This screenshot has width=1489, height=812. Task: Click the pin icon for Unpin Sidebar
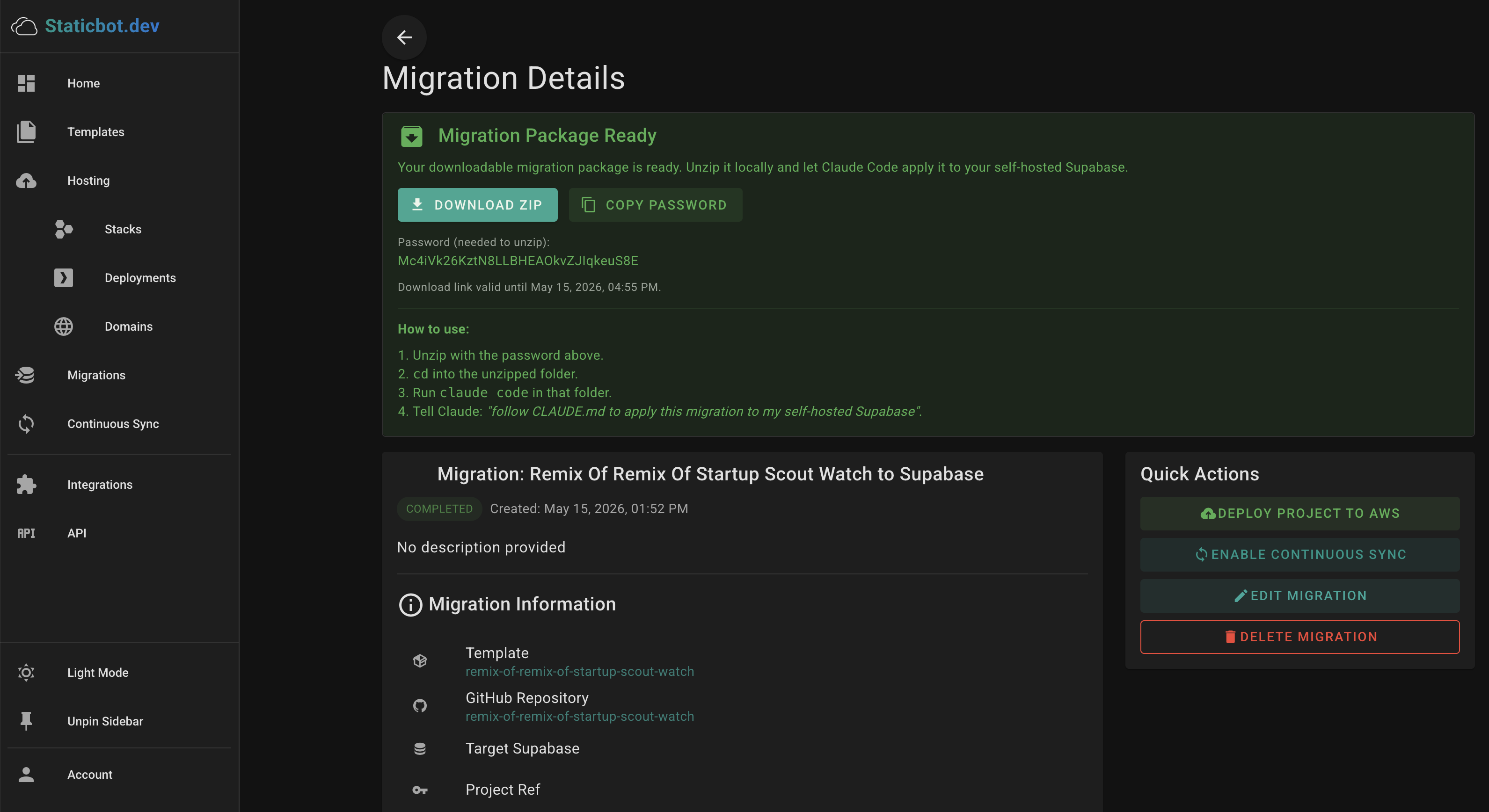click(26, 721)
